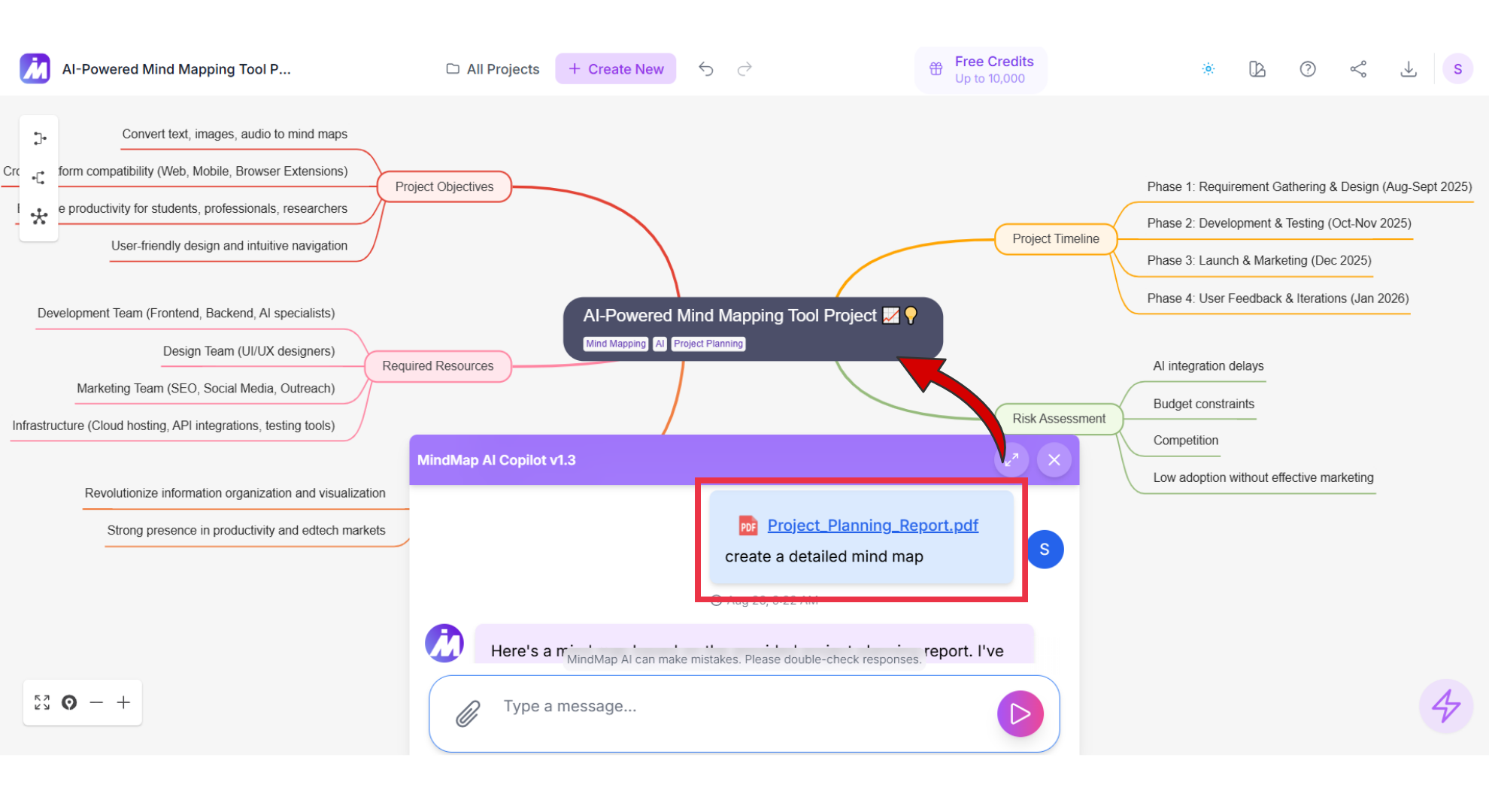Close the MindMap AI Copilot panel
1489x812 pixels.
point(1054,459)
